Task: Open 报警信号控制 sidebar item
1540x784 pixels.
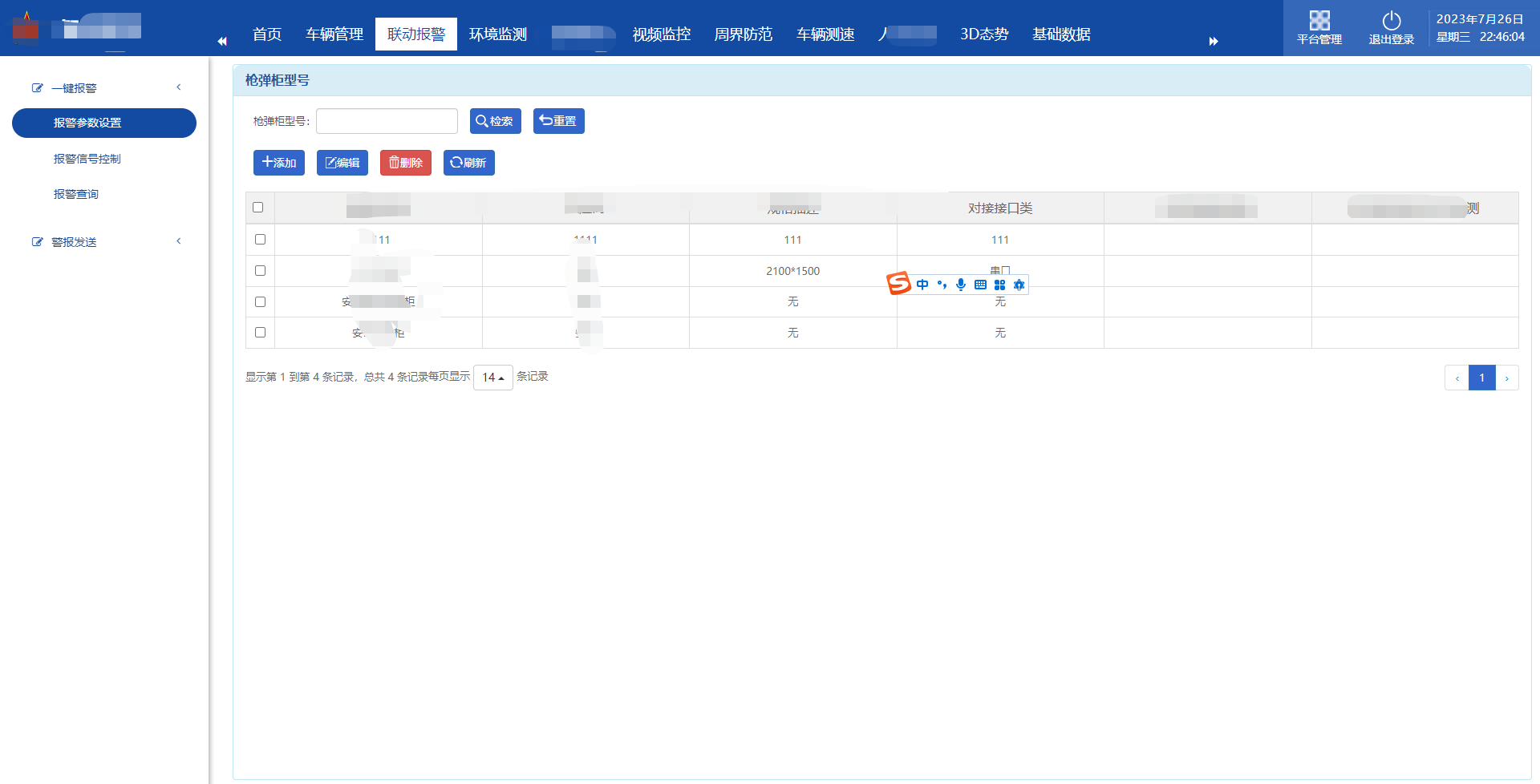Action: [x=87, y=159]
